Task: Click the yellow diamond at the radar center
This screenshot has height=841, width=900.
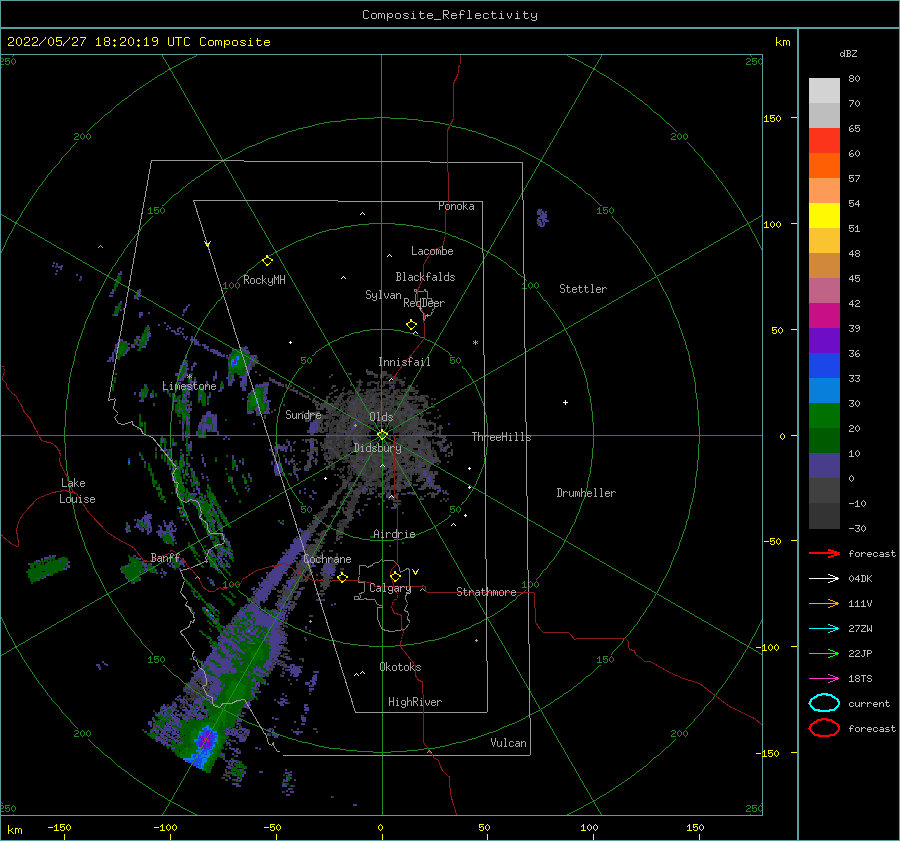Action: [382, 435]
